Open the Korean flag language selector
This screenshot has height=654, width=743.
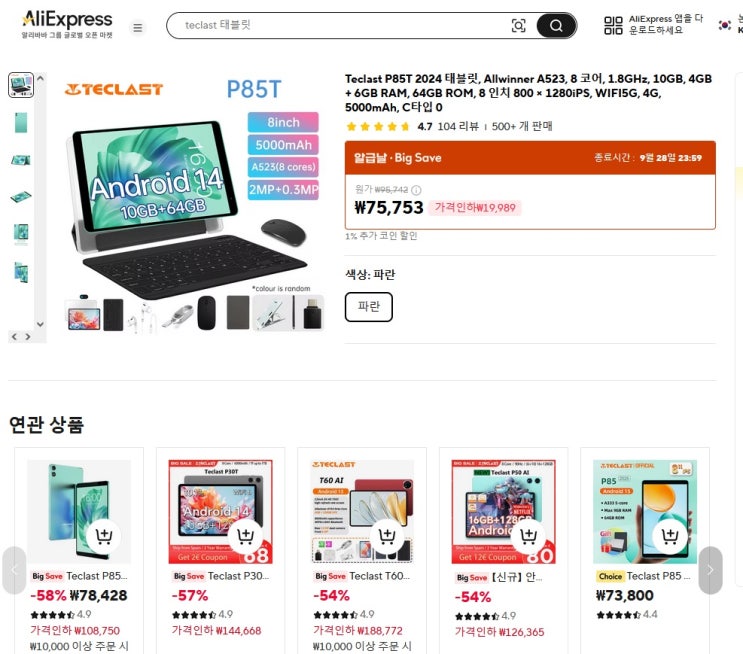pyautogui.click(x=724, y=25)
